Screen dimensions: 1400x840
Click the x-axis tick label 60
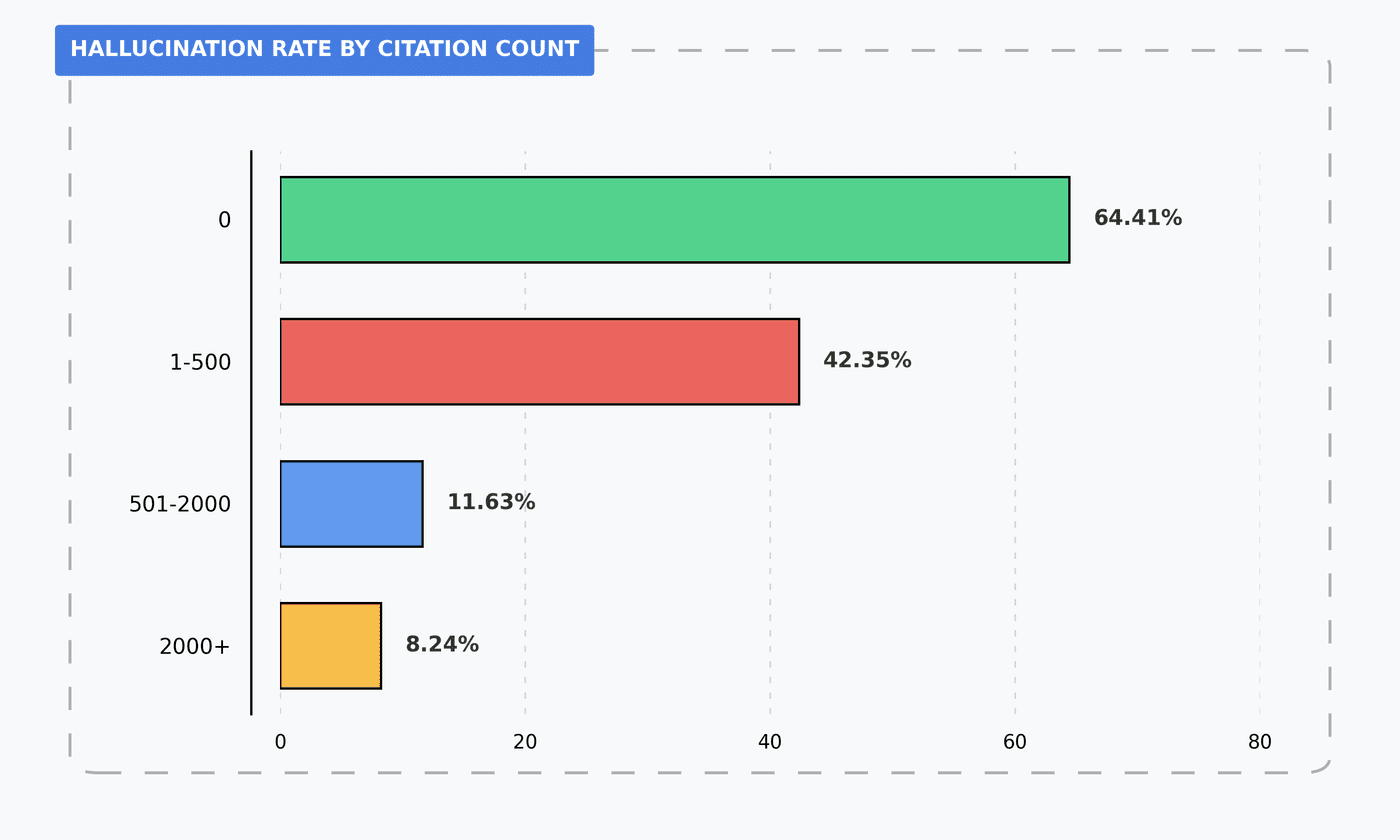coord(1015,742)
